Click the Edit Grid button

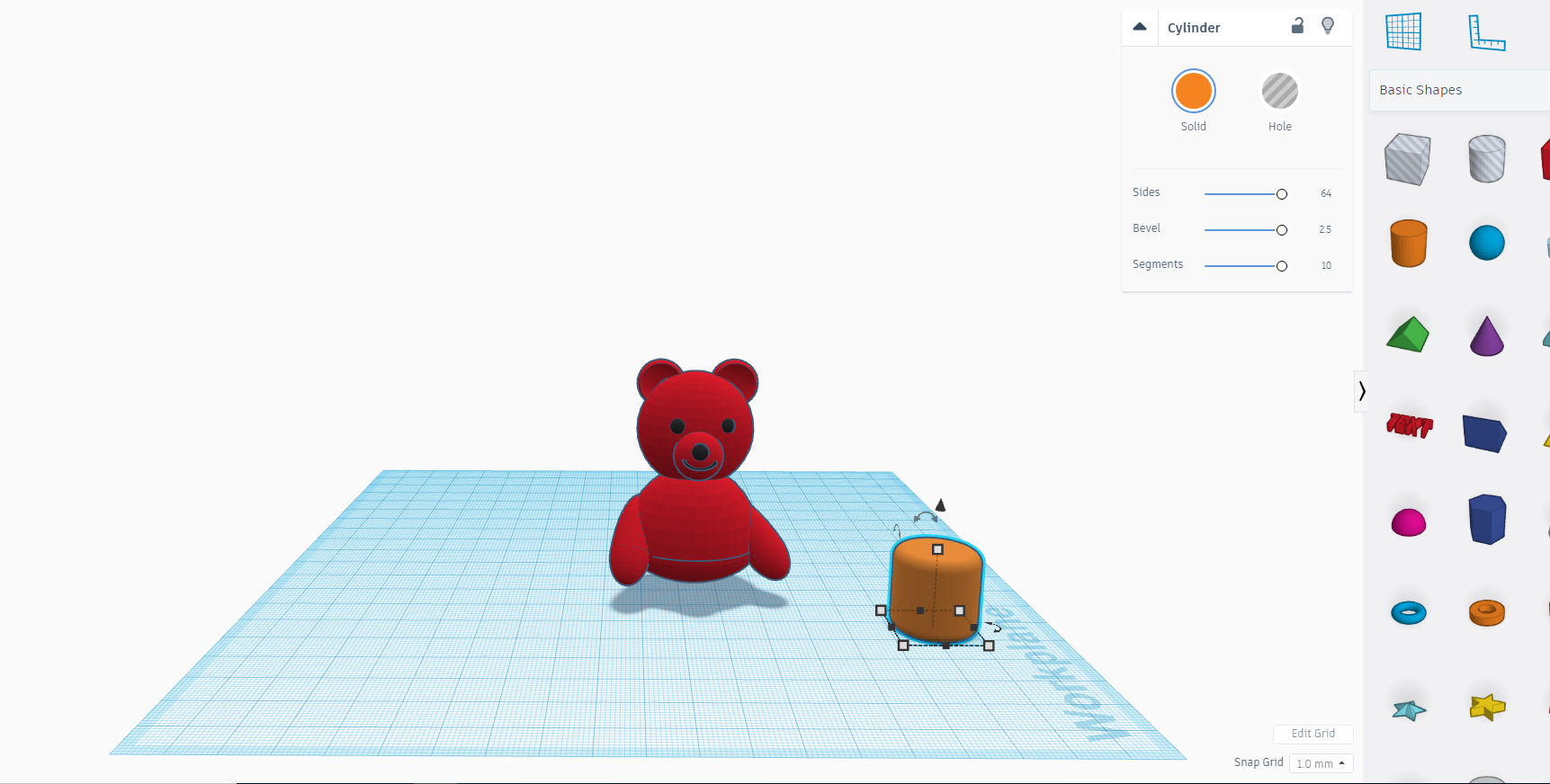point(1313,734)
